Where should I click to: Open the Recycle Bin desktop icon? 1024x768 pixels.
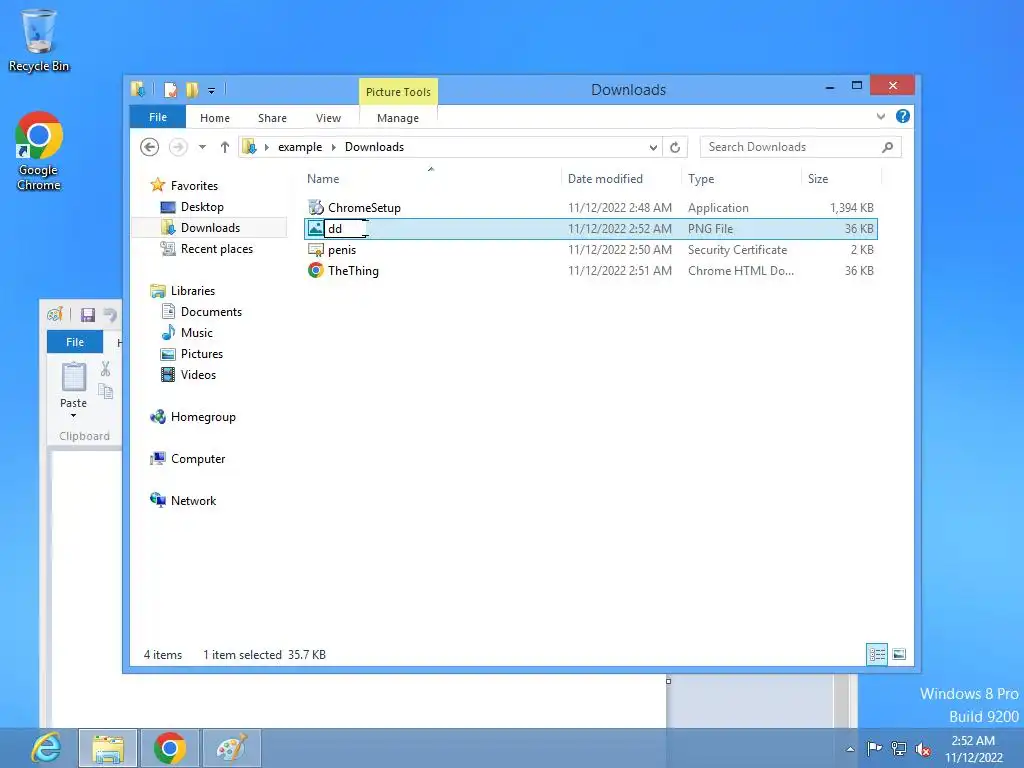tap(39, 40)
